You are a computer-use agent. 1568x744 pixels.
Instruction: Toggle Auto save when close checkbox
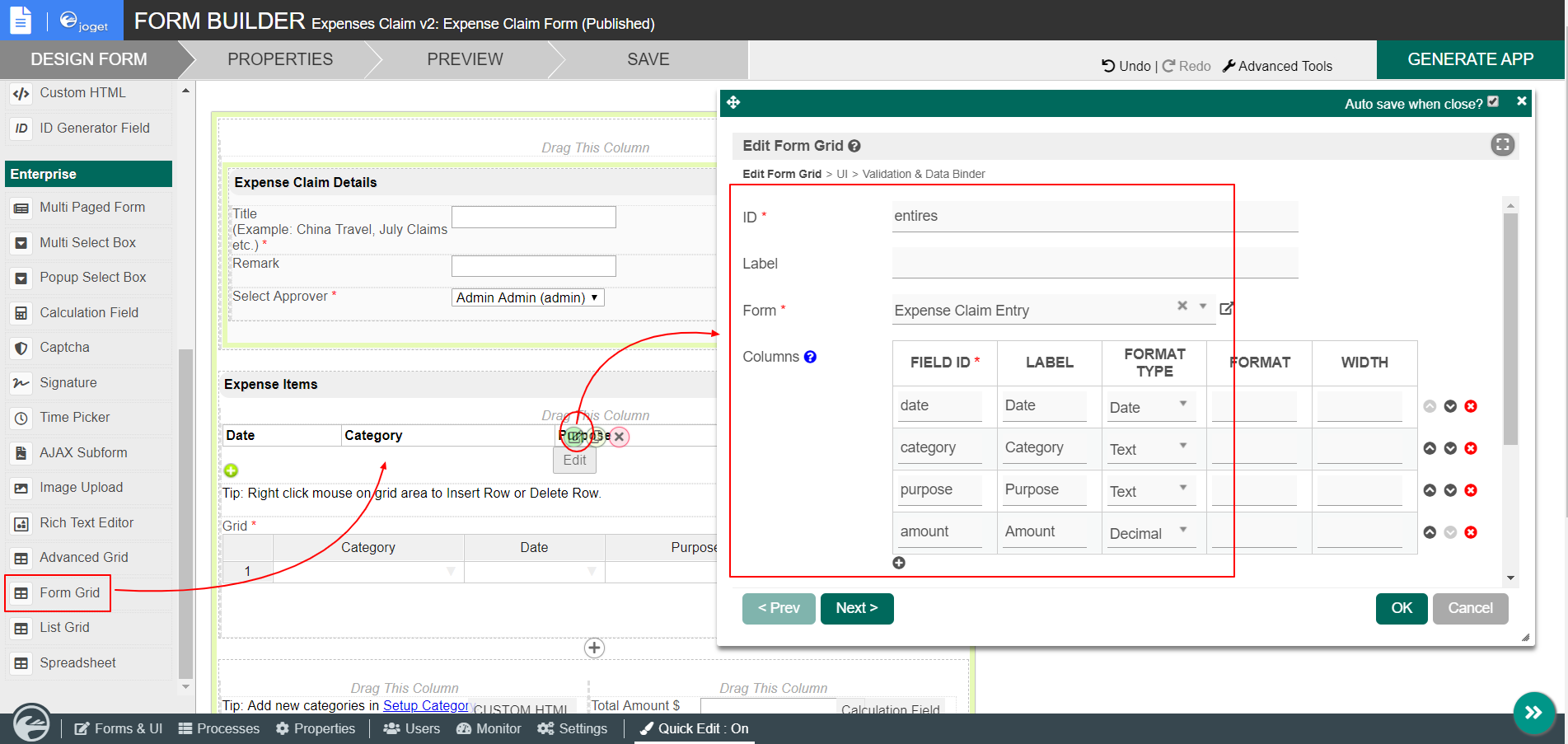click(1493, 102)
